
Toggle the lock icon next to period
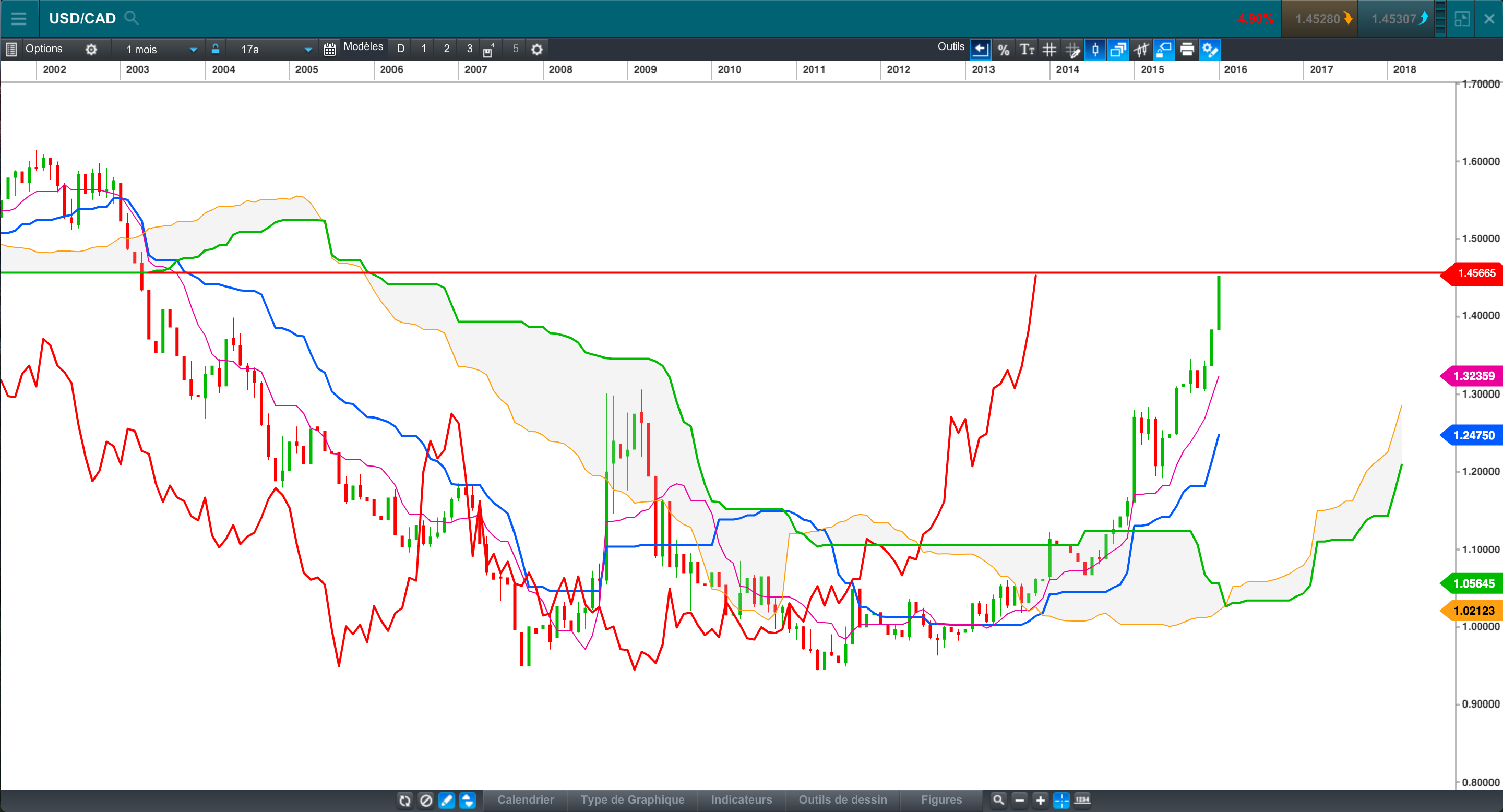tap(216, 49)
